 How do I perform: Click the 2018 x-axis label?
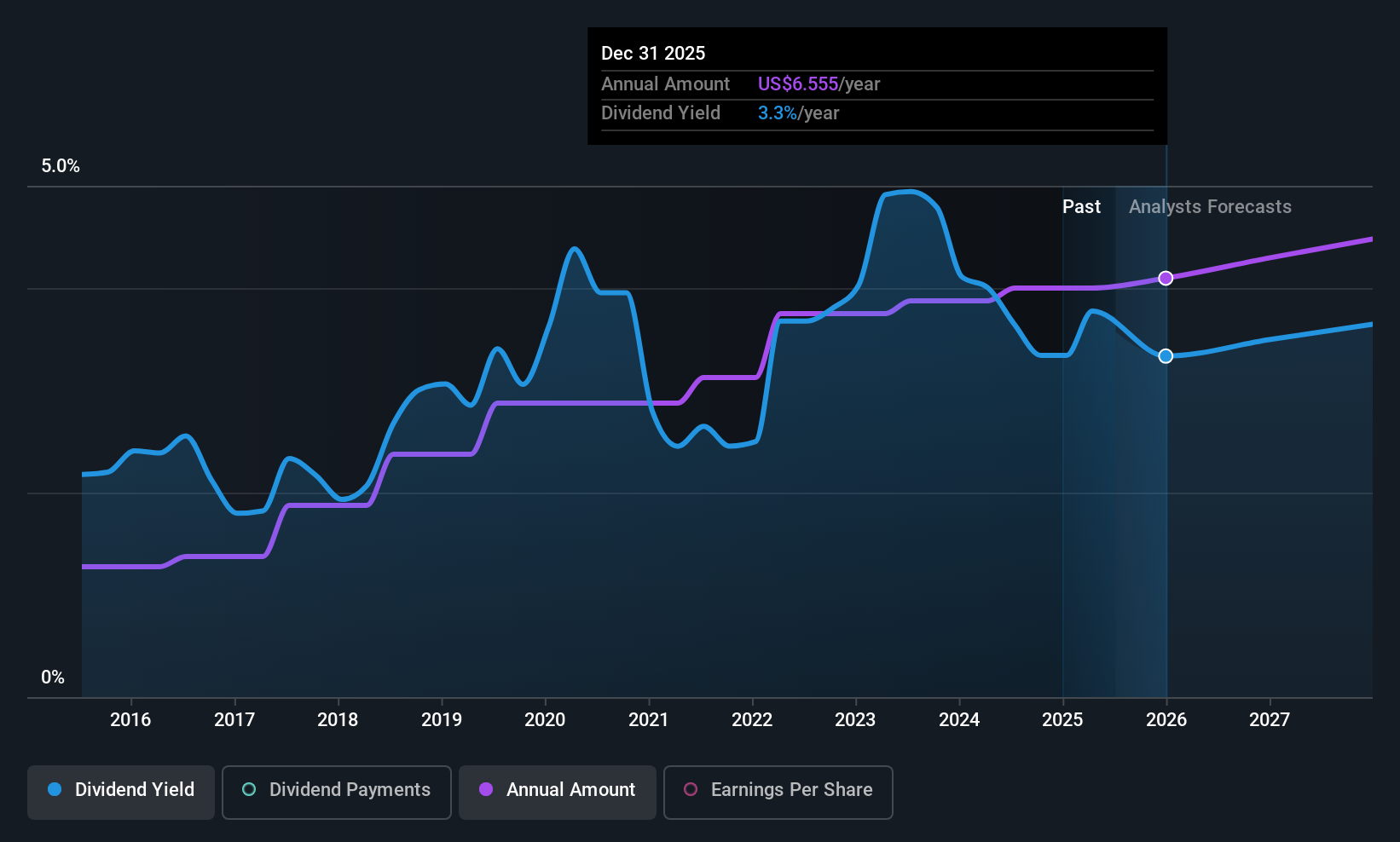point(338,720)
